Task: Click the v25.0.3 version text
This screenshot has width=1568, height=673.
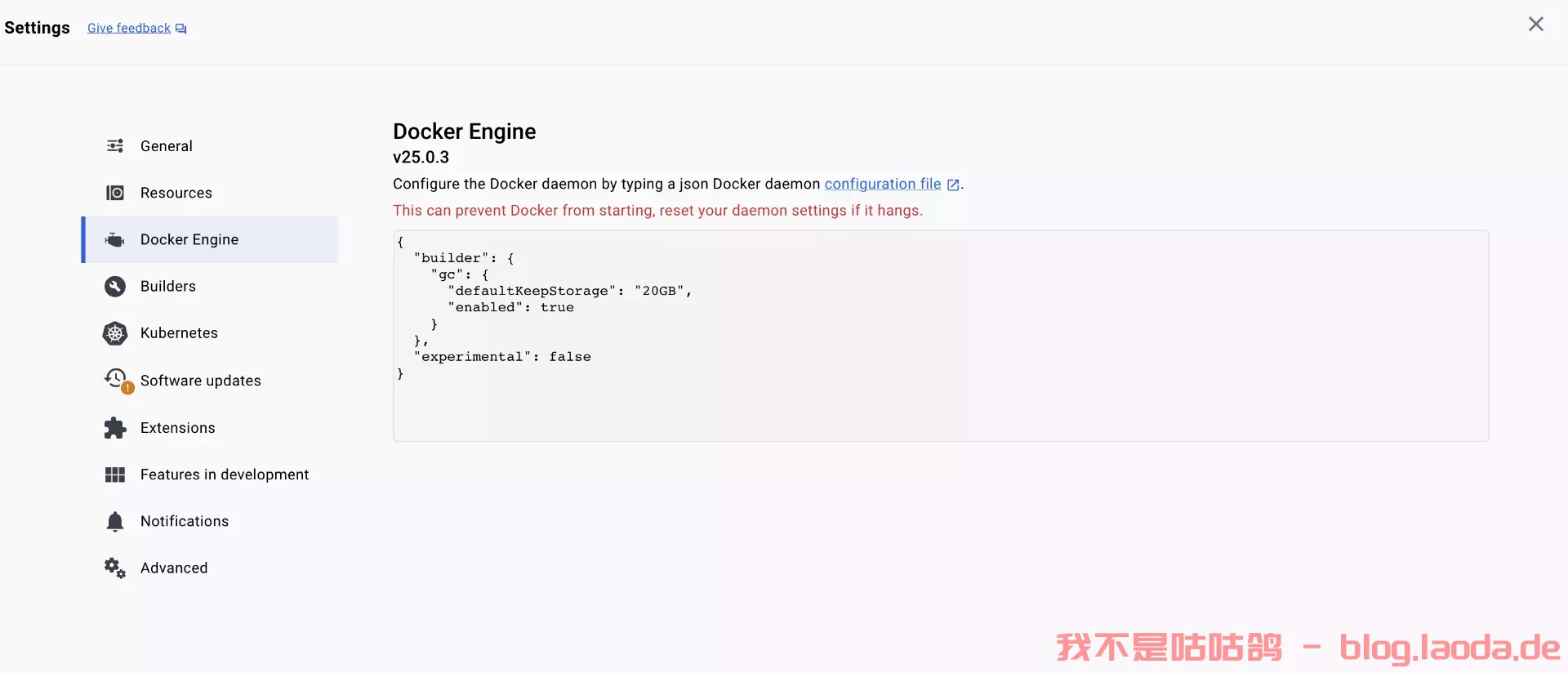Action: (x=421, y=157)
